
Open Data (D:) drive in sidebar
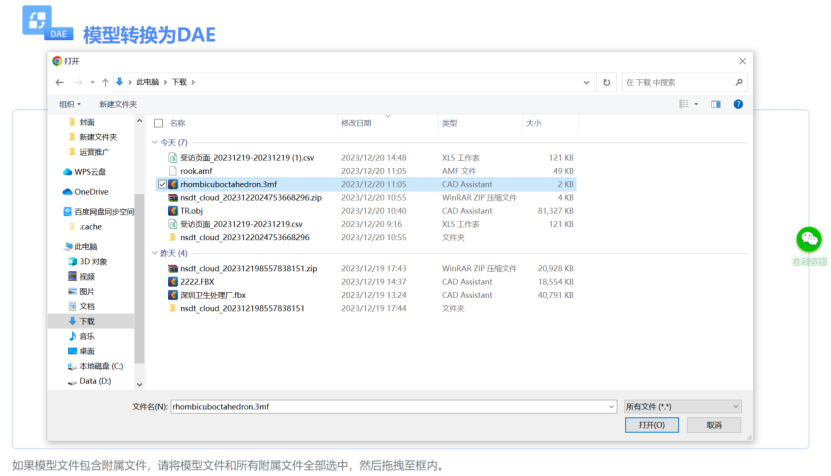(x=95, y=381)
